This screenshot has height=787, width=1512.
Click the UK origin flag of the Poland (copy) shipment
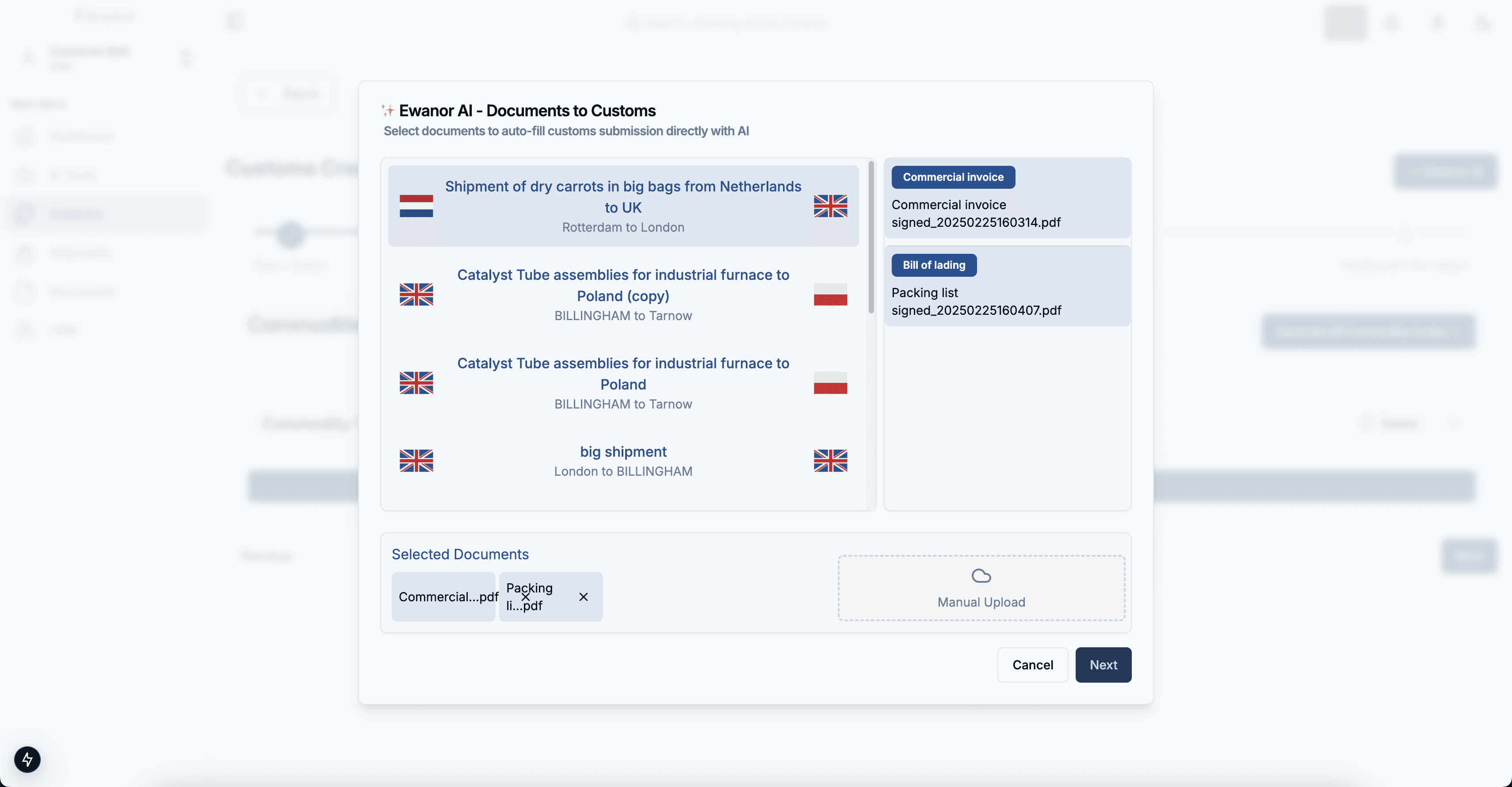point(416,294)
